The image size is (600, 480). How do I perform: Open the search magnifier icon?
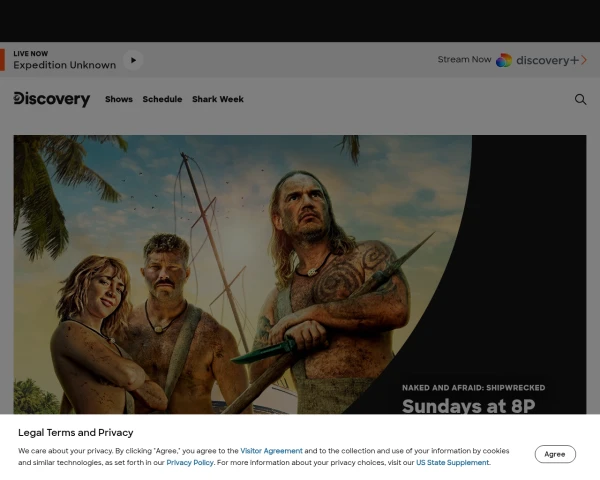point(580,100)
